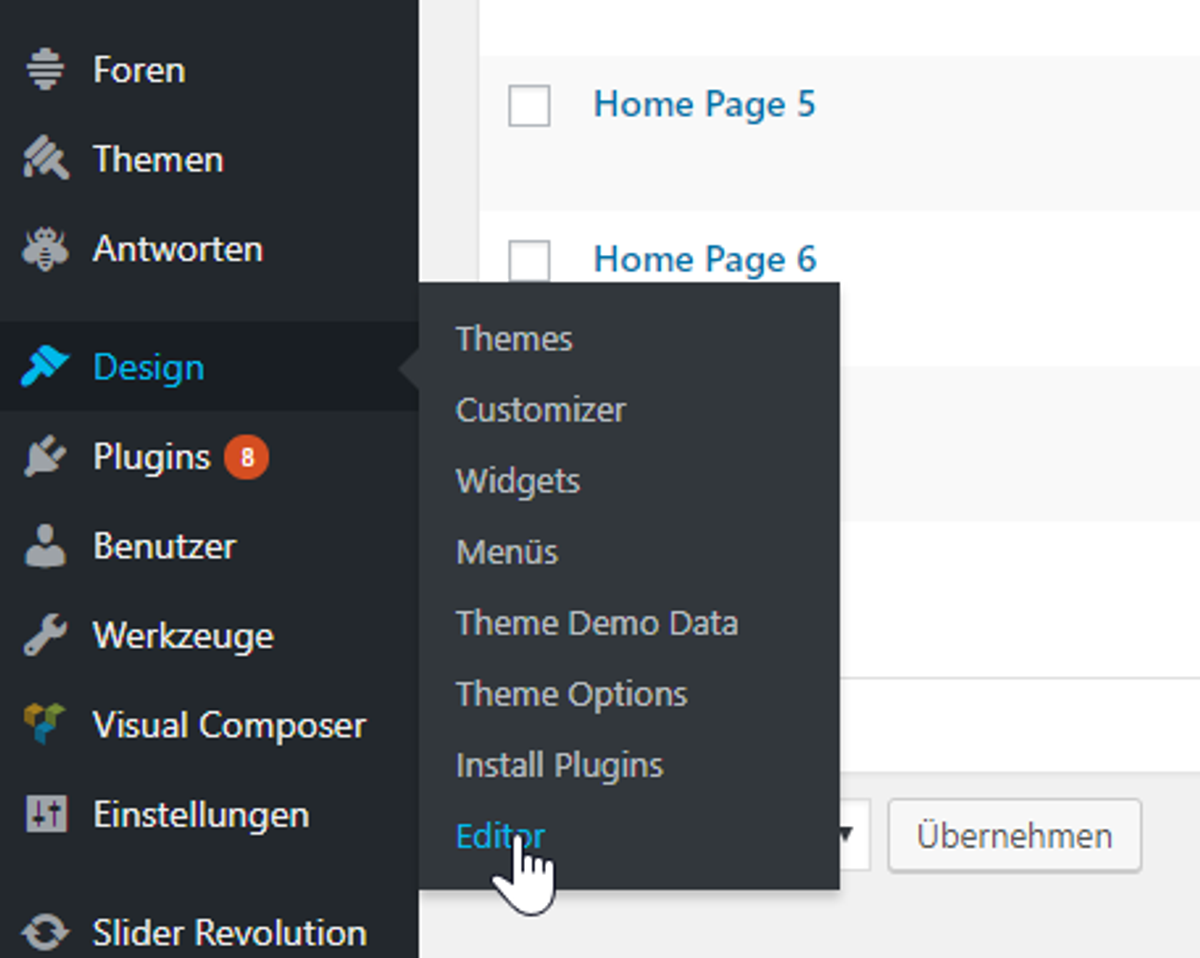Click the Slider Revolution refresh icon
Screen dimensions: 1200x958
coord(45,932)
